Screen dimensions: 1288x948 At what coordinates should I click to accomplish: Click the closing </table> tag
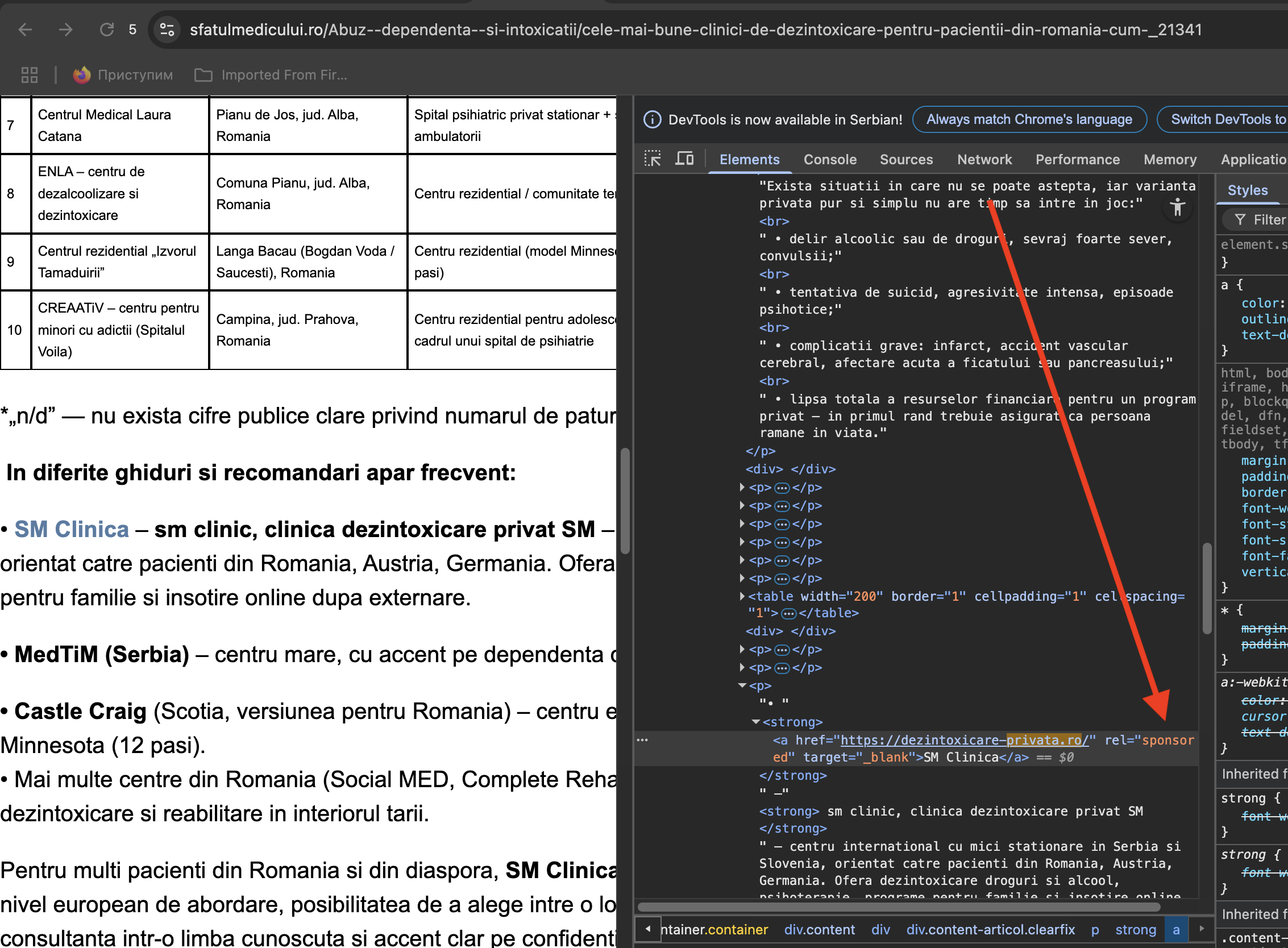(828, 613)
